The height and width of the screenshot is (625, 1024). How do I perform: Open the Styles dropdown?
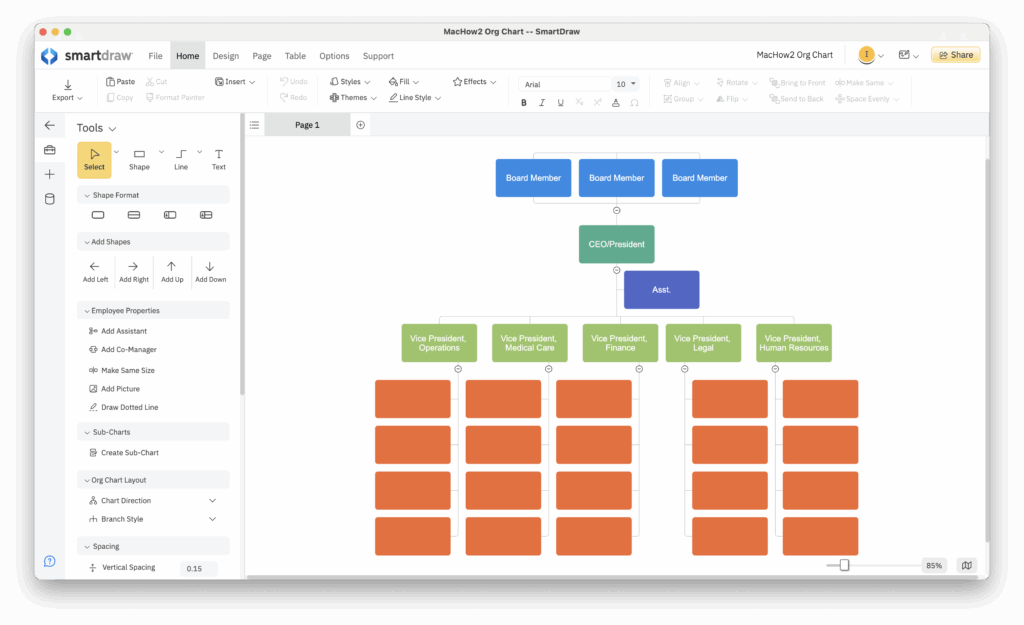pyautogui.click(x=350, y=82)
